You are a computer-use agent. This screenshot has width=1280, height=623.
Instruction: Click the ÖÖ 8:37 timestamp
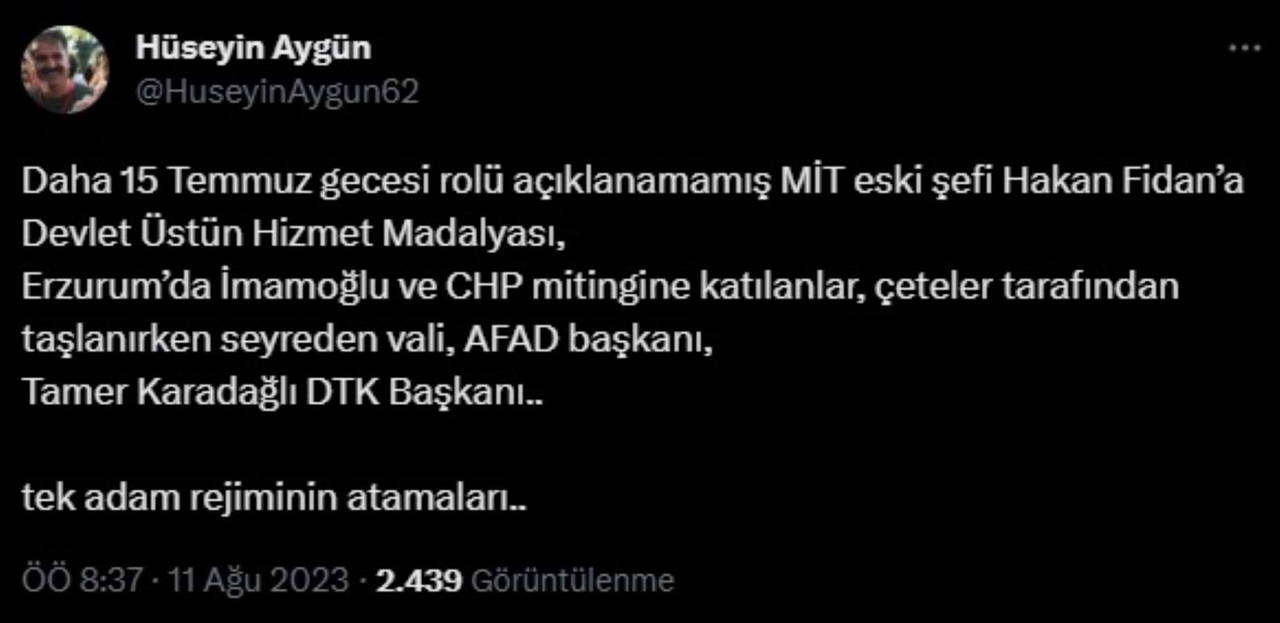point(83,580)
